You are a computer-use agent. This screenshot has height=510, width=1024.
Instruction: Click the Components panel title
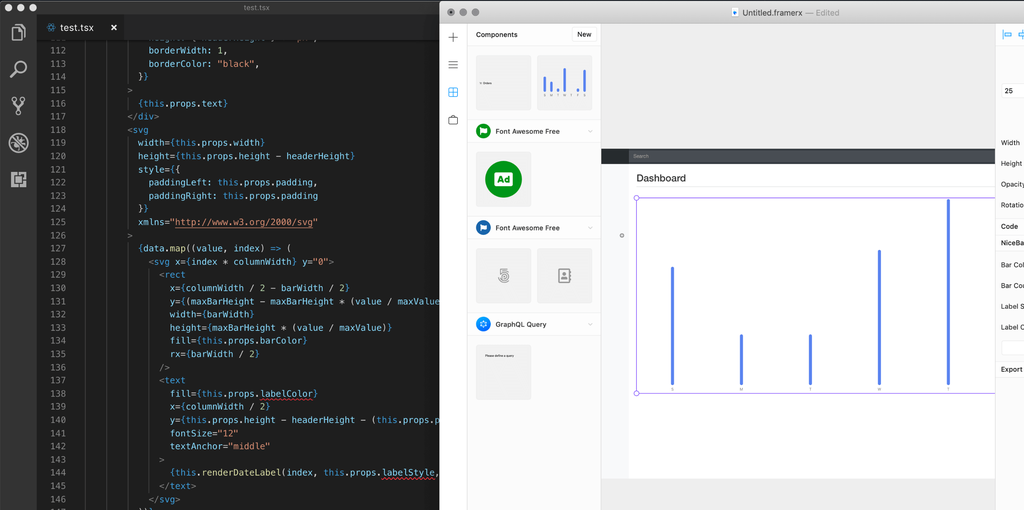[x=496, y=35]
